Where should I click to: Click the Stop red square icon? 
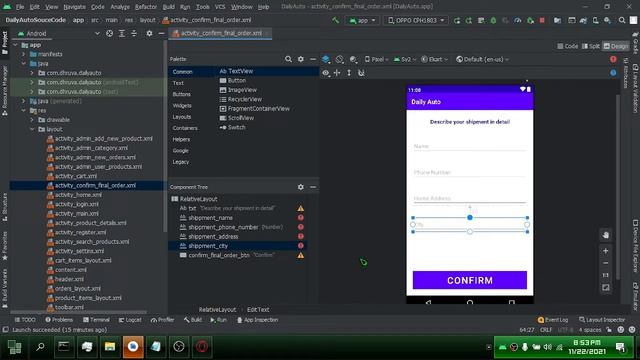(542, 20)
